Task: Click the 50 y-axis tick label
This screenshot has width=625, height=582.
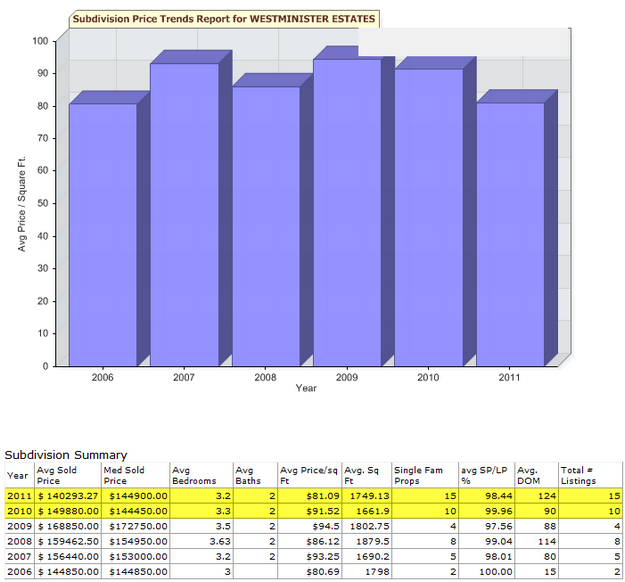Action: (43, 203)
